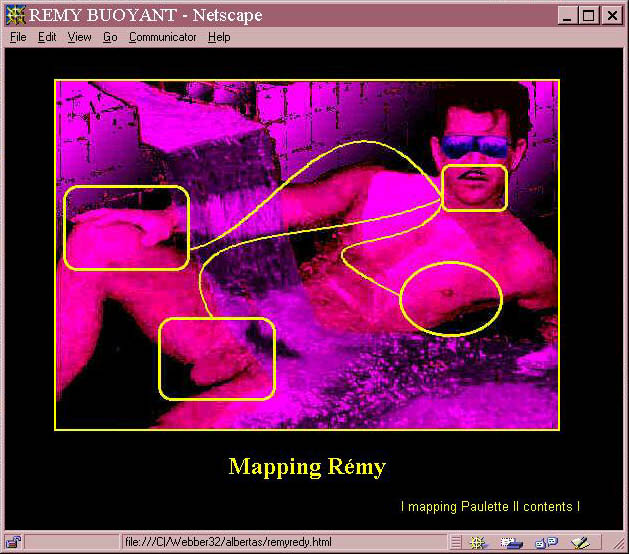Open the View menu
The width and height of the screenshot is (629, 554).
[x=79, y=37]
